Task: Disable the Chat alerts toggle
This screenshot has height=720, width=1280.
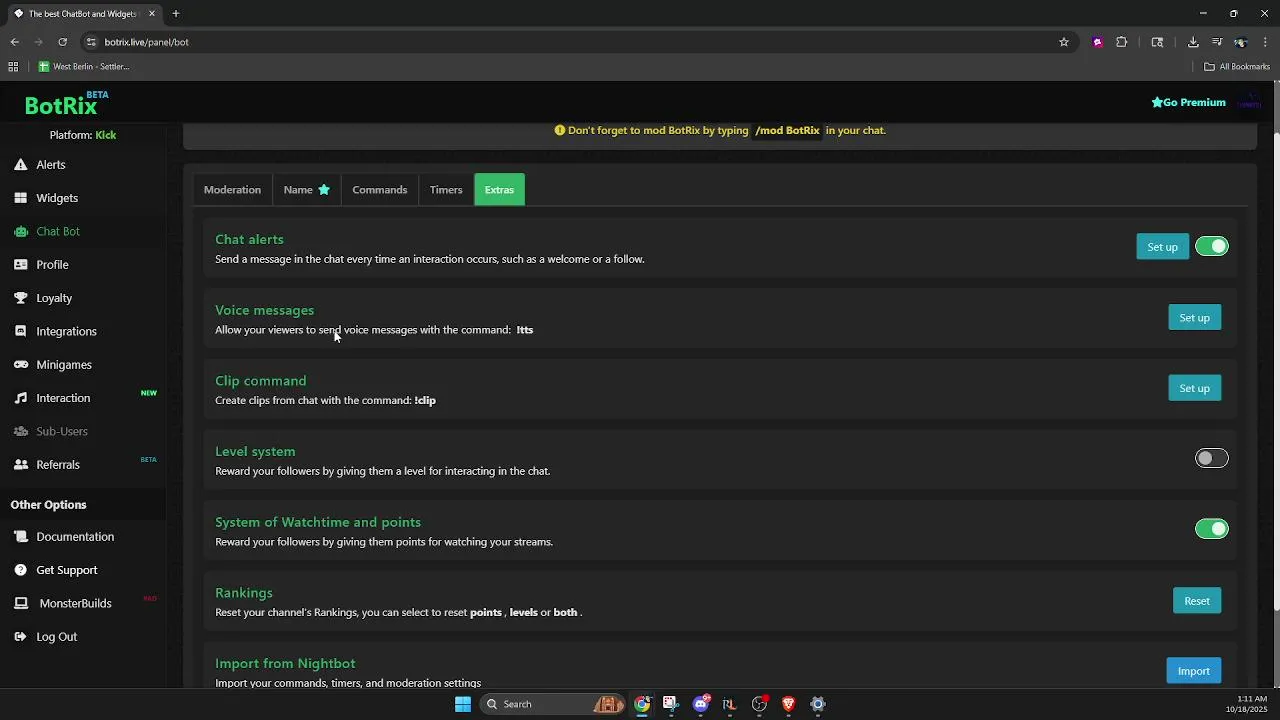Action: (x=1212, y=247)
